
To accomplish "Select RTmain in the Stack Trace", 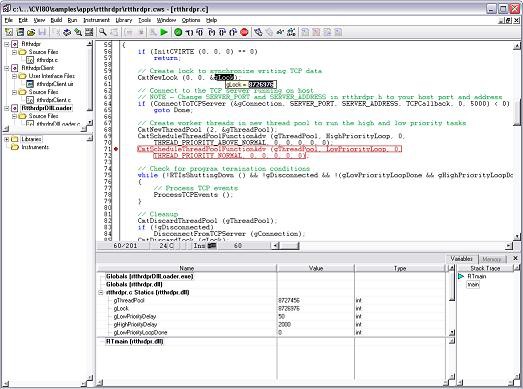I will pos(477,276).
